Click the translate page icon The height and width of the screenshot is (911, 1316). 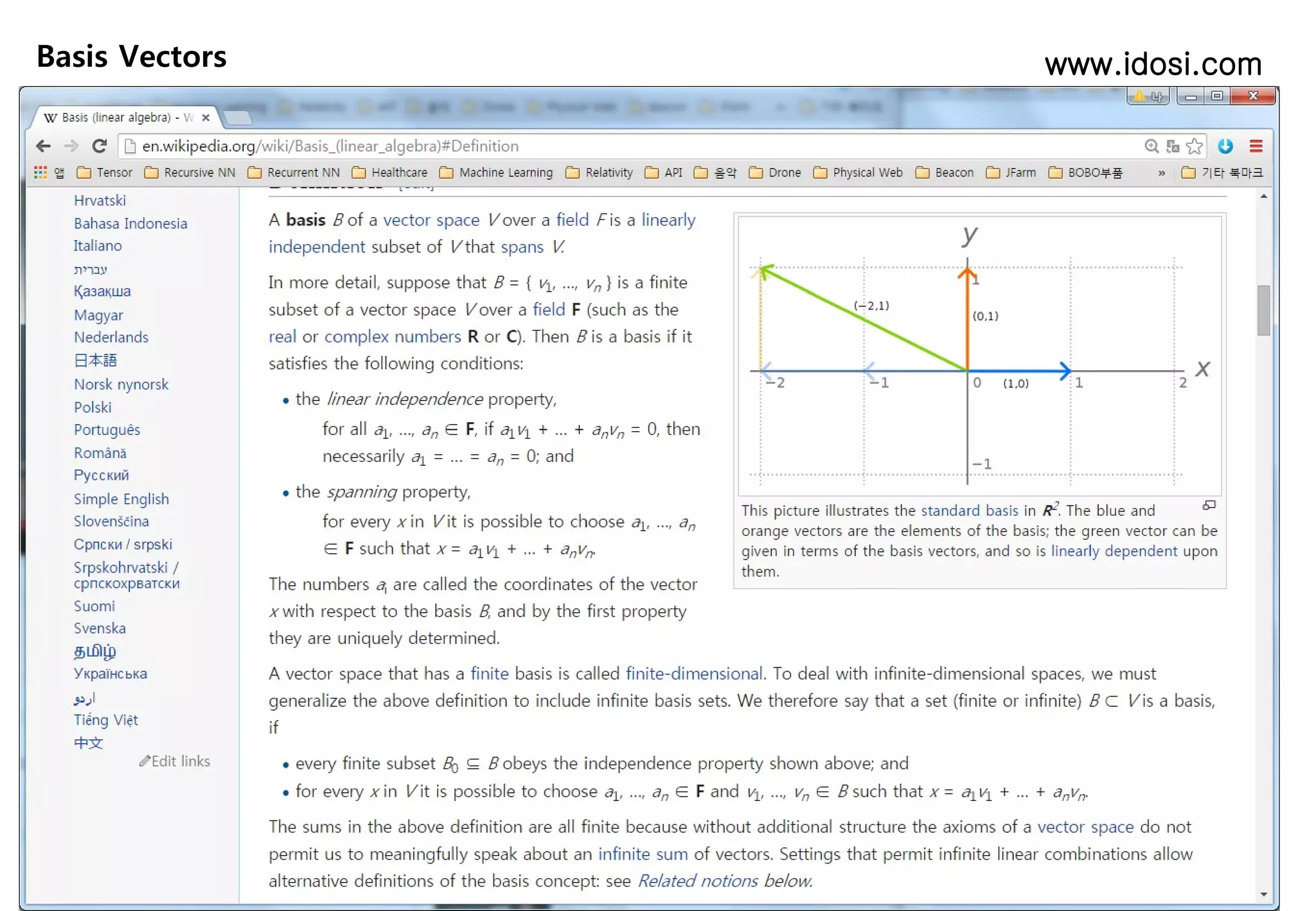click(x=1173, y=146)
